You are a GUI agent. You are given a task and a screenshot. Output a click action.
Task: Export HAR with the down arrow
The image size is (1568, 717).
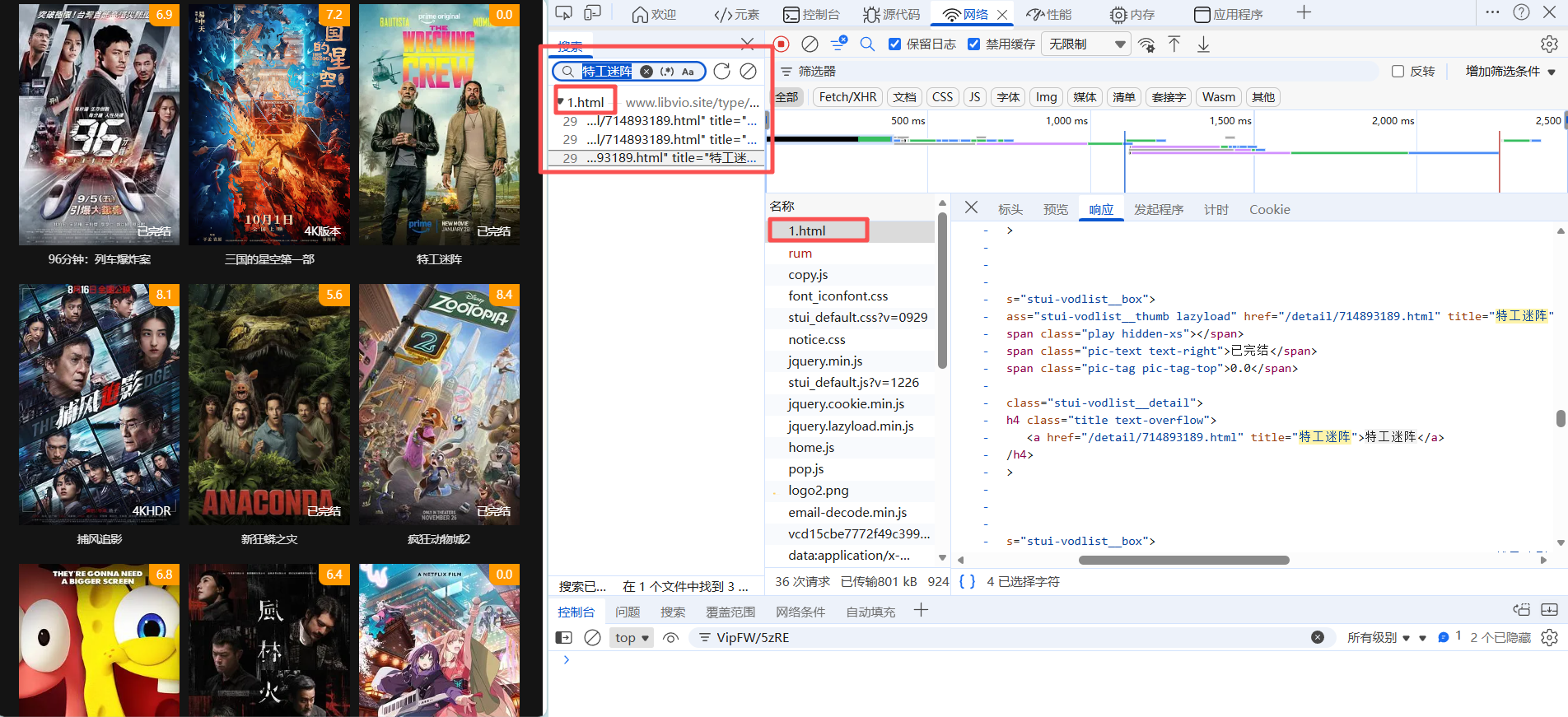coord(1203,44)
